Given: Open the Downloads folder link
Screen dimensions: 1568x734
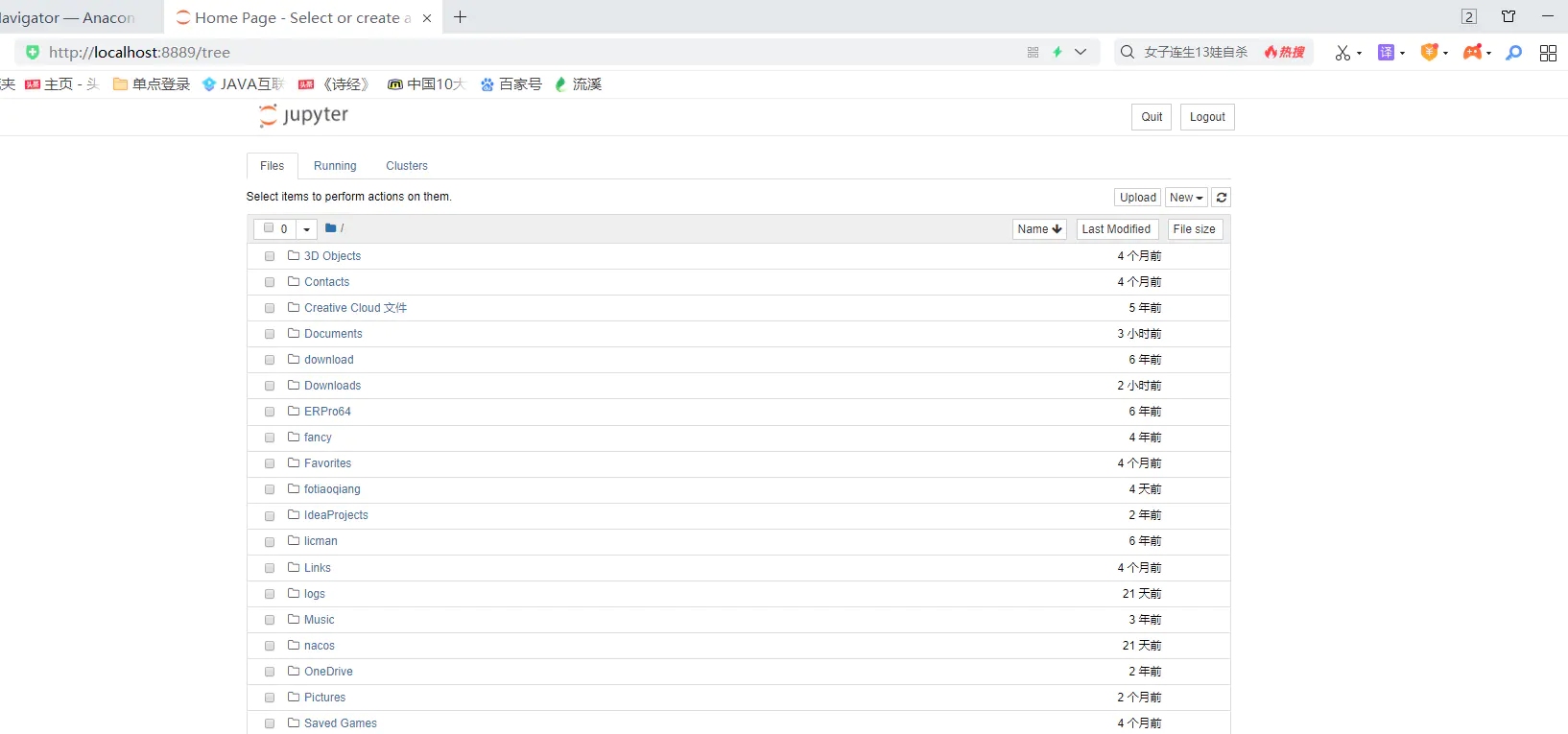Looking at the screenshot, I should (x=332, y=386).
